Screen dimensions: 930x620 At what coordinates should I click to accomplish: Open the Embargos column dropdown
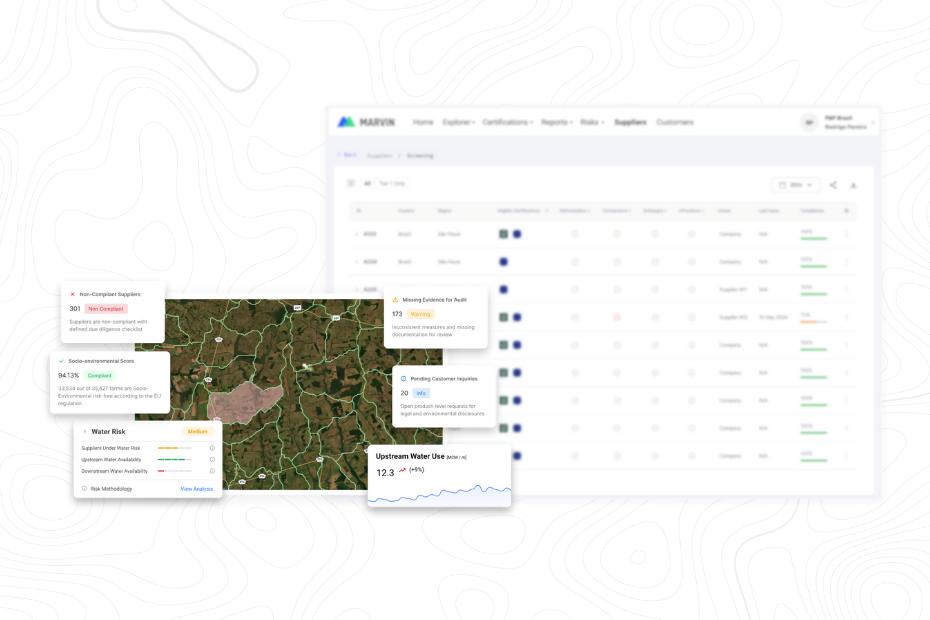(655, 211)
